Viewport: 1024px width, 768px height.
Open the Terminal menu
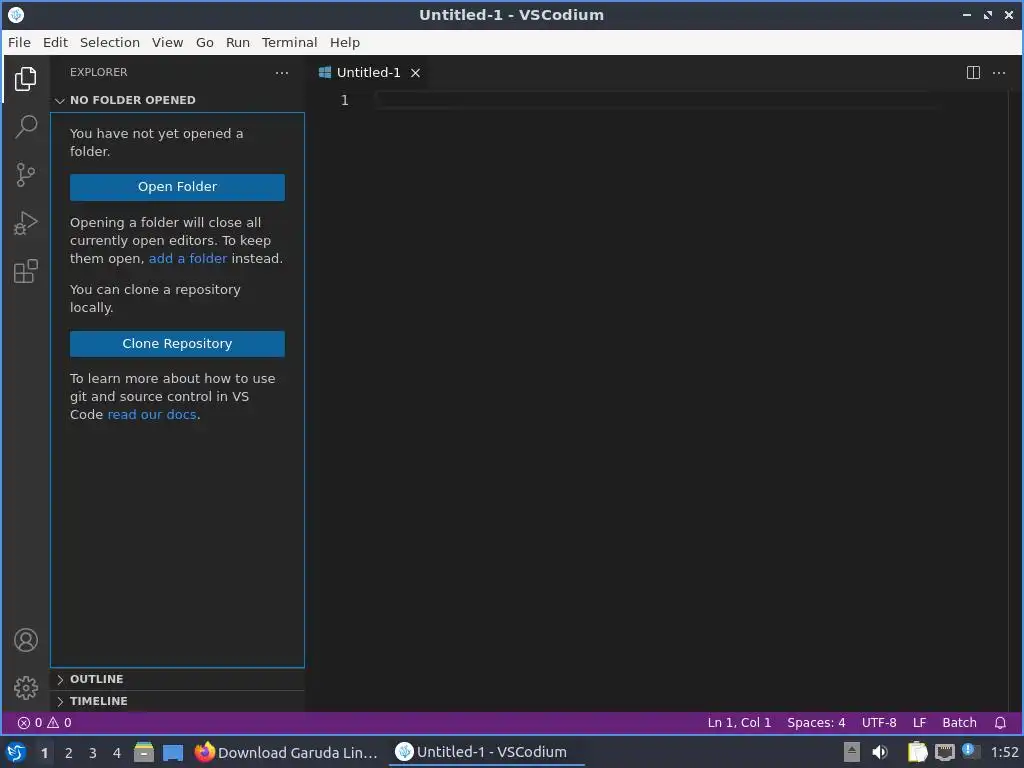tap(289, 42)
